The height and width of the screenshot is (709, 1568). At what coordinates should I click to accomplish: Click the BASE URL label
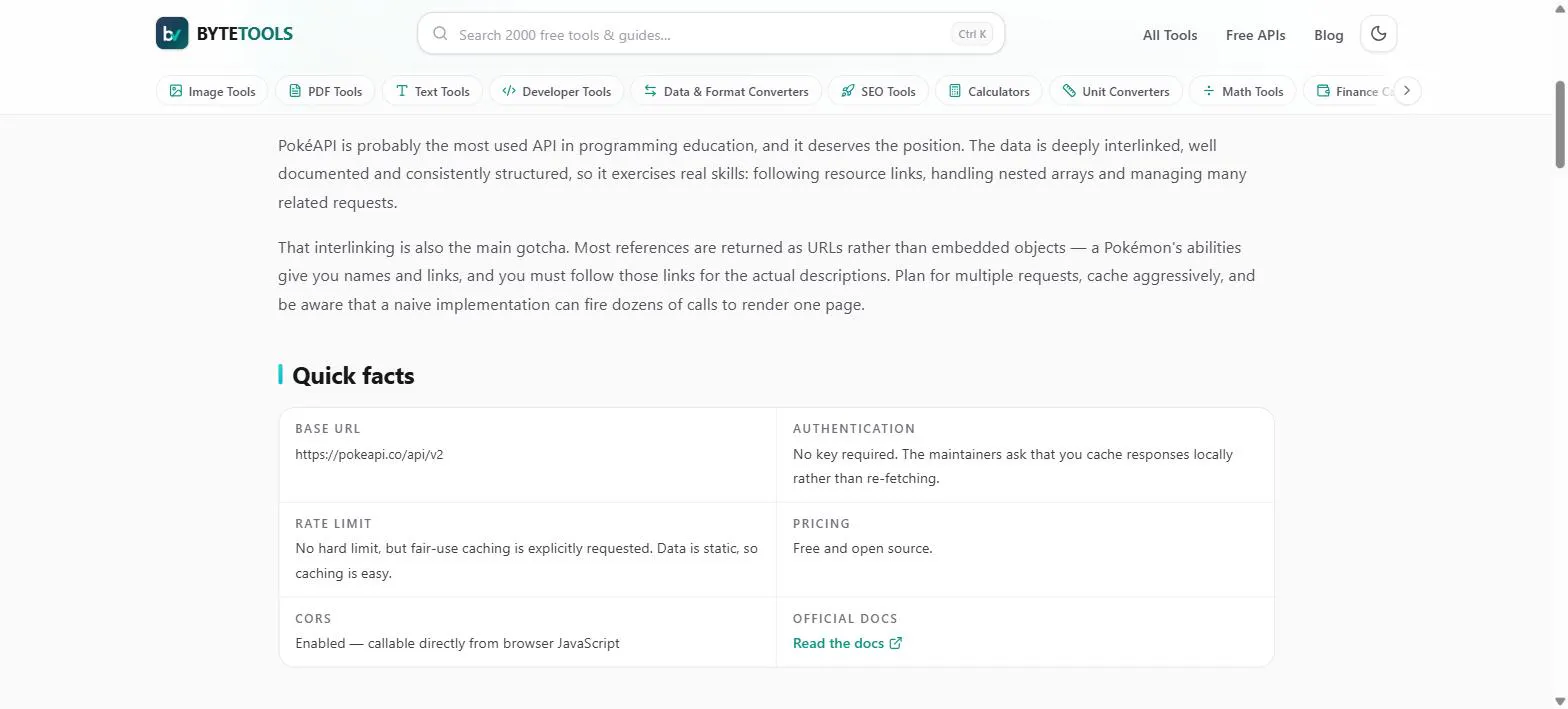coord(328,428)
